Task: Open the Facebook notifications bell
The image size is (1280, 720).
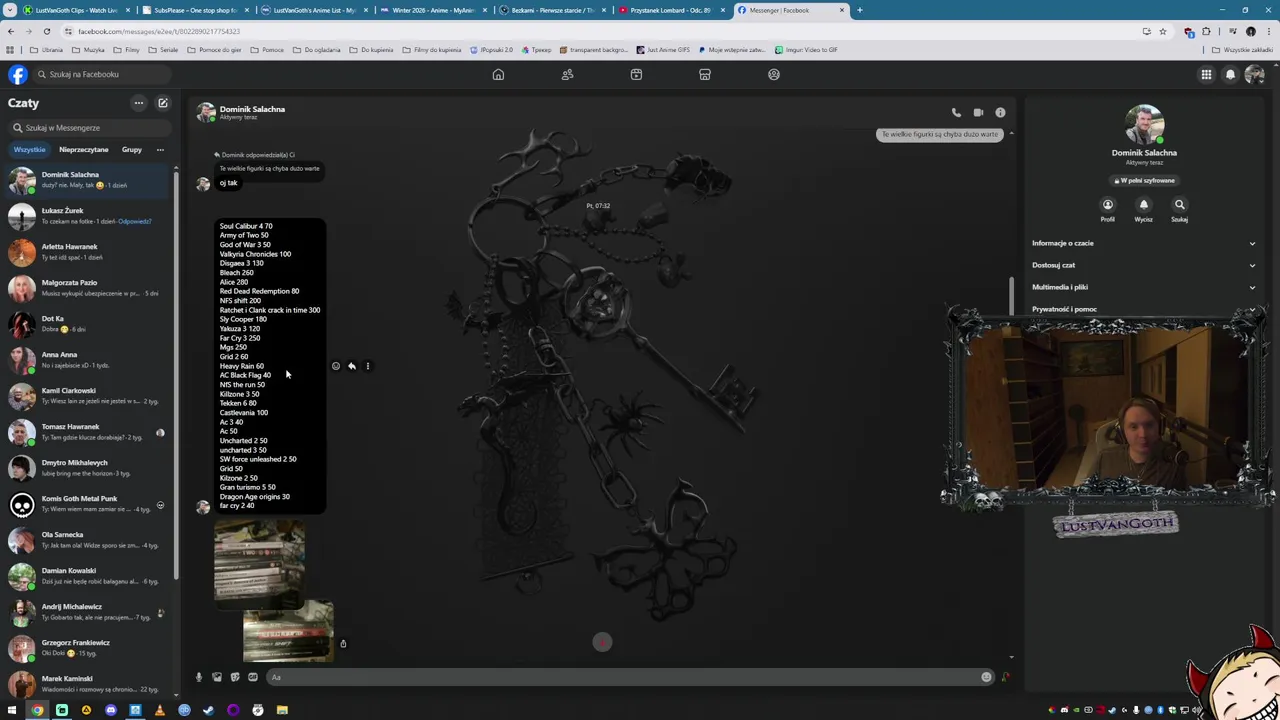Action: pos(1231,75)
